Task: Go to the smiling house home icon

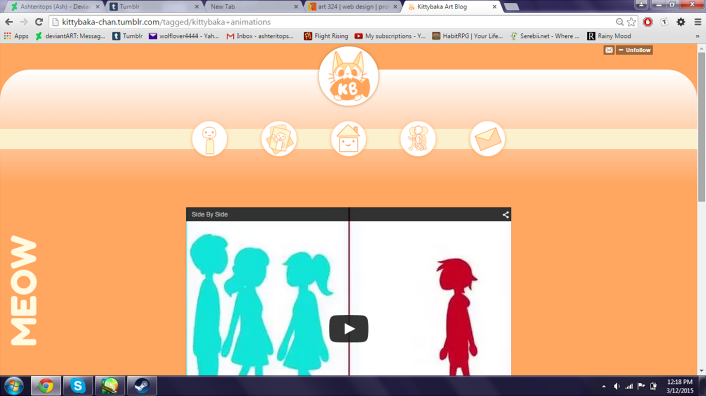Action: pyautogui.click(x=348, y=139)
